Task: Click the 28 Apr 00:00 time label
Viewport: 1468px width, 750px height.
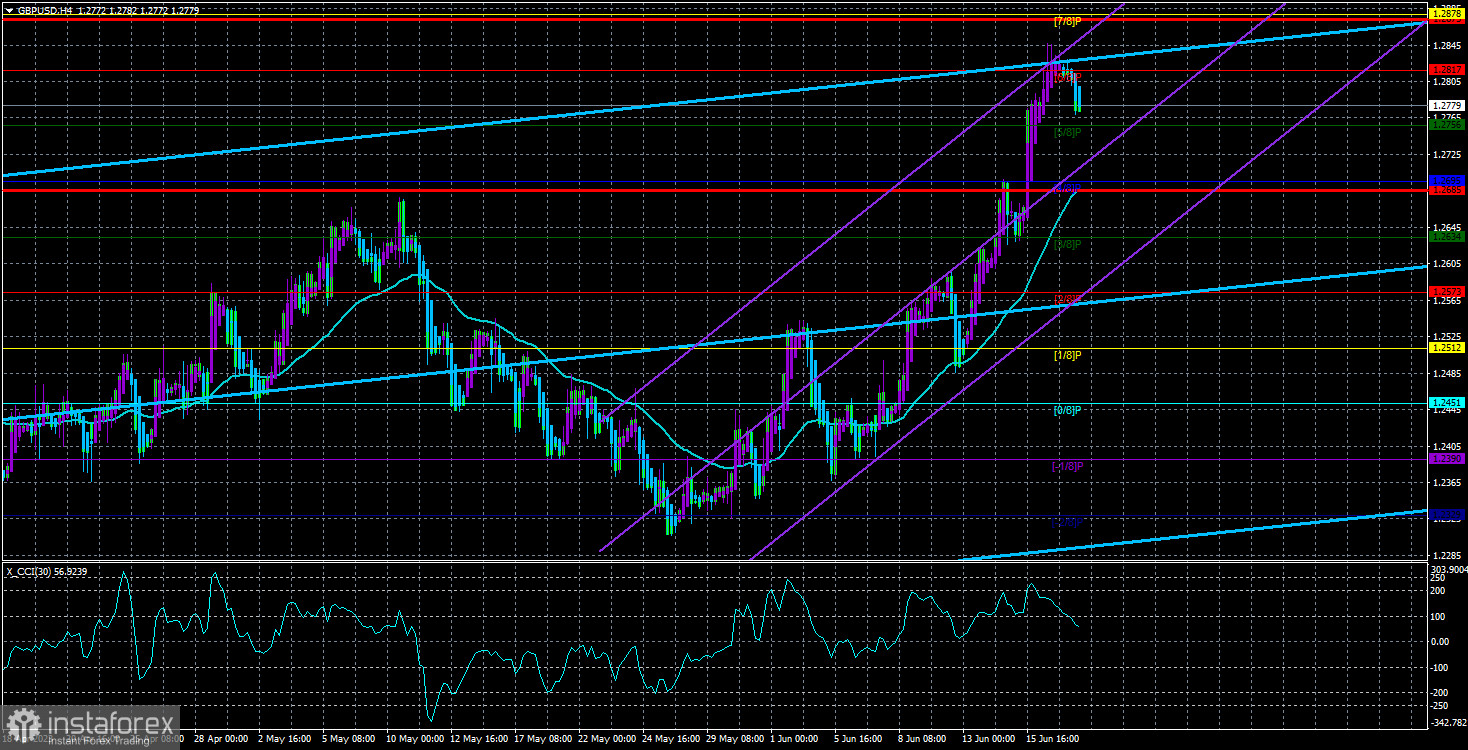Action: tap(219, 740)
